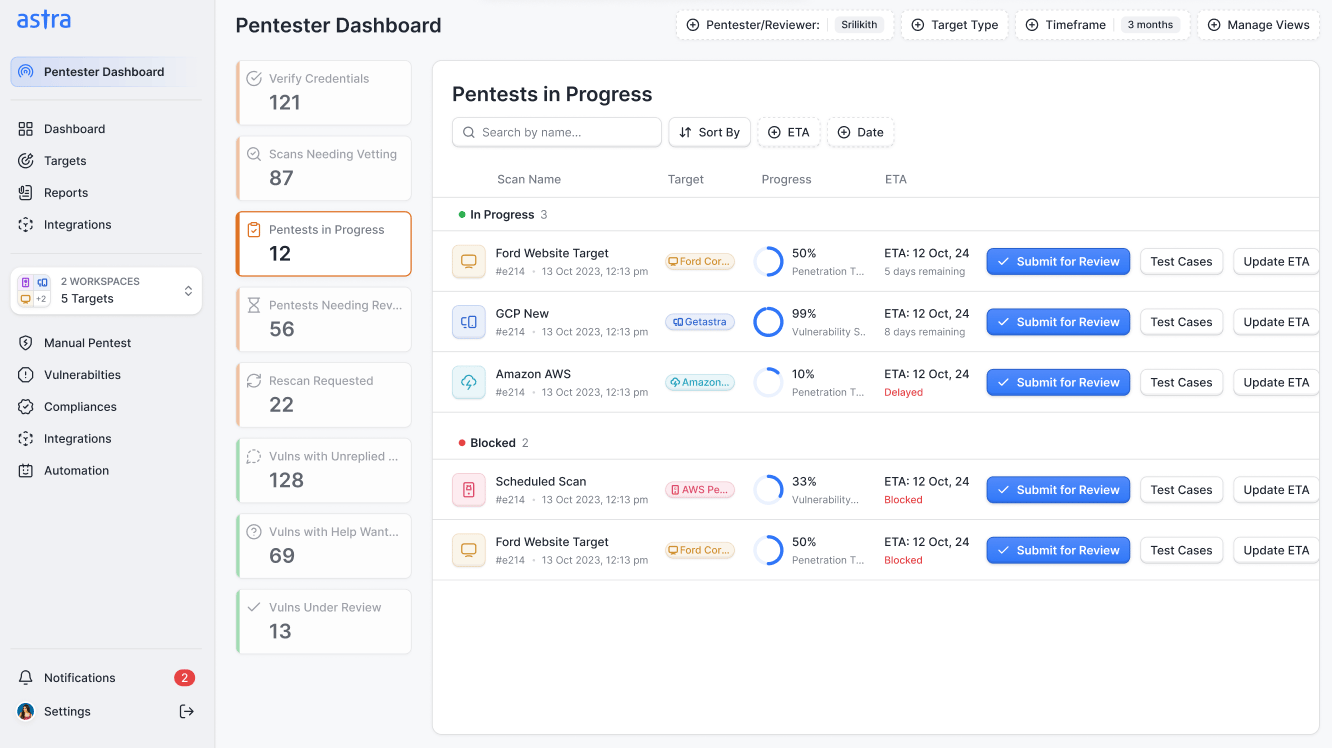Open the Settings menu item
Image resolution: width=1332 pixels, height=748 pixels.
click(67, 712)
